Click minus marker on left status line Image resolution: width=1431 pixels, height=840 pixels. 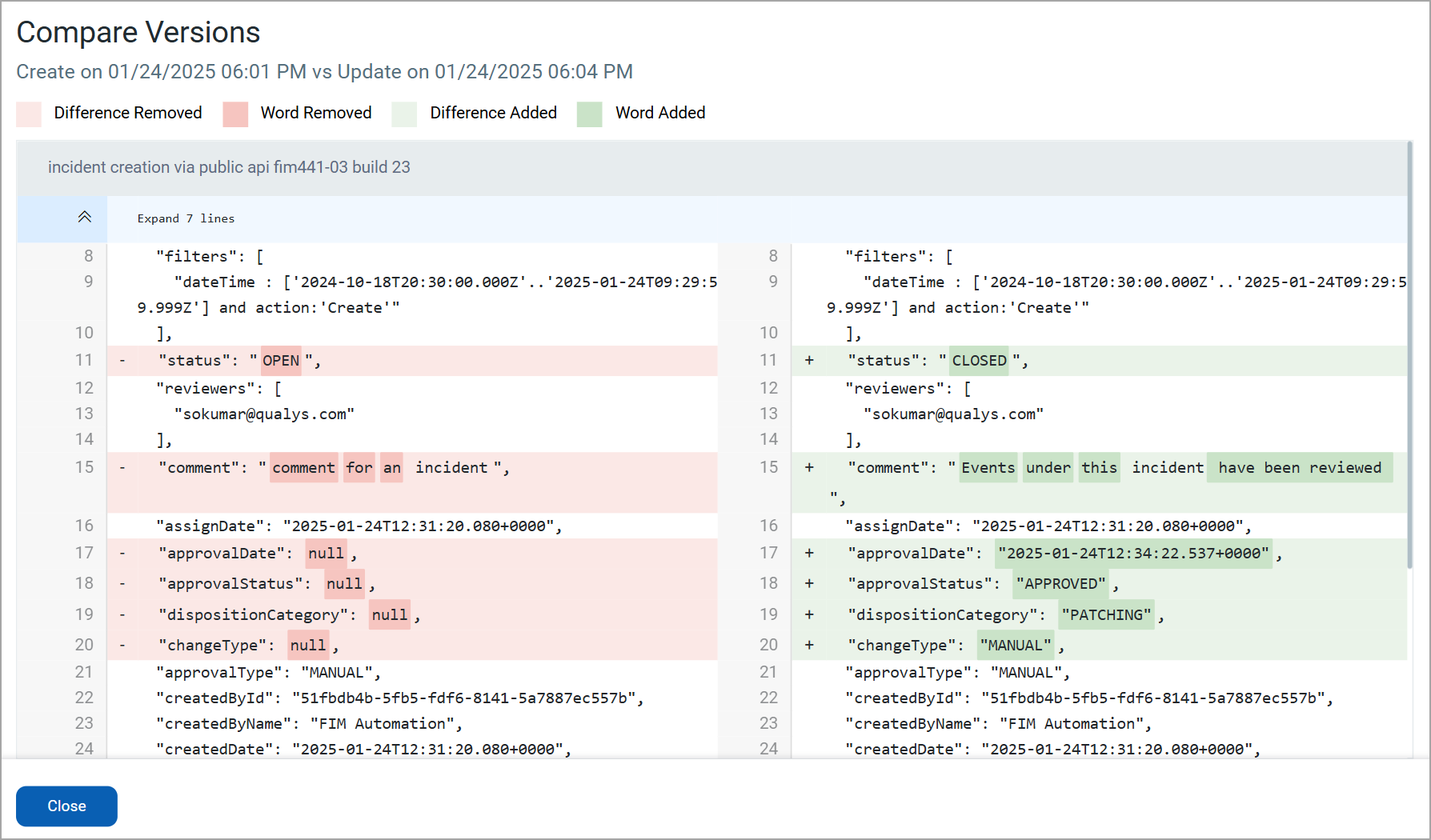tap(122, 361)
